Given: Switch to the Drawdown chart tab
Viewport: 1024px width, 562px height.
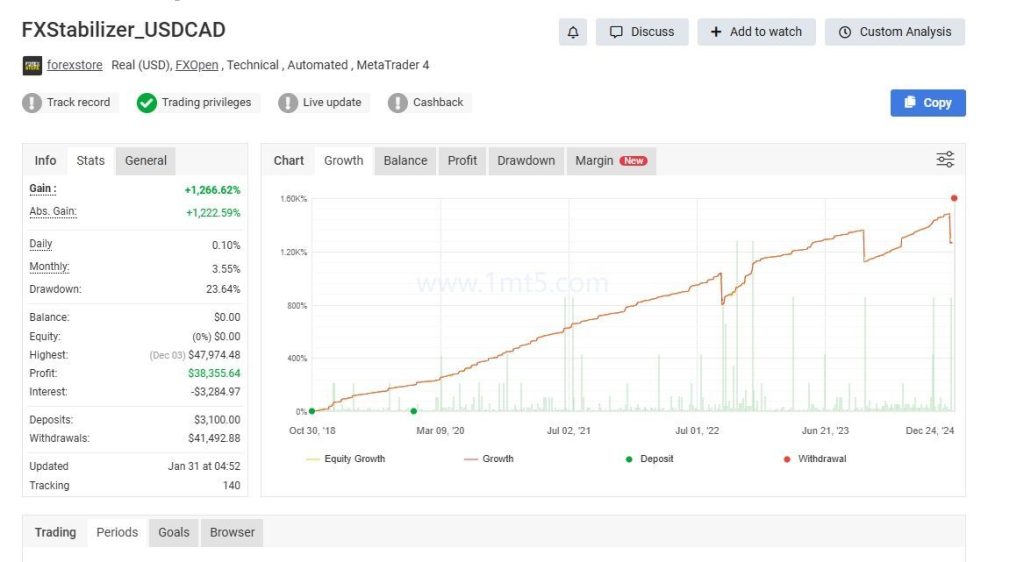Looking at the screenshot, I should click(x=526, y=160).
